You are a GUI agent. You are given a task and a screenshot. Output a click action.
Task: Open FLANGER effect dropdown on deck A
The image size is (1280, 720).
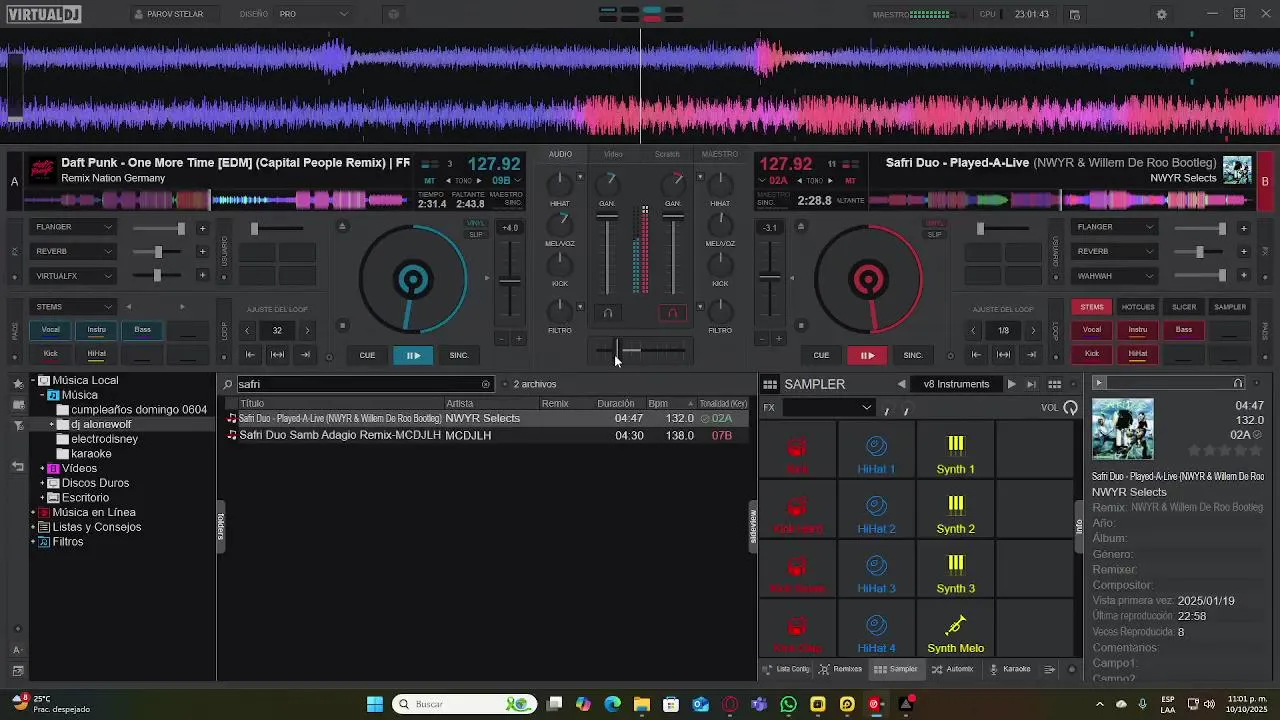point(74,227)
